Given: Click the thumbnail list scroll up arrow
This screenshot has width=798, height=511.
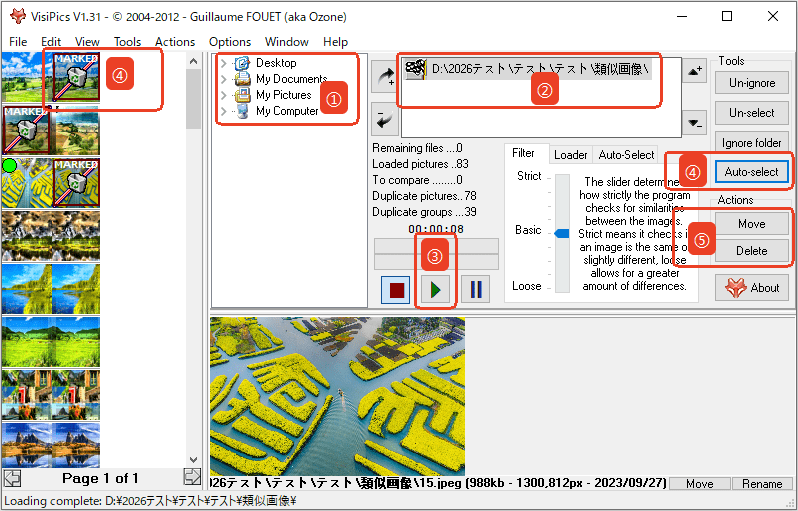Looking at the screenshot, I should point(193,62).
